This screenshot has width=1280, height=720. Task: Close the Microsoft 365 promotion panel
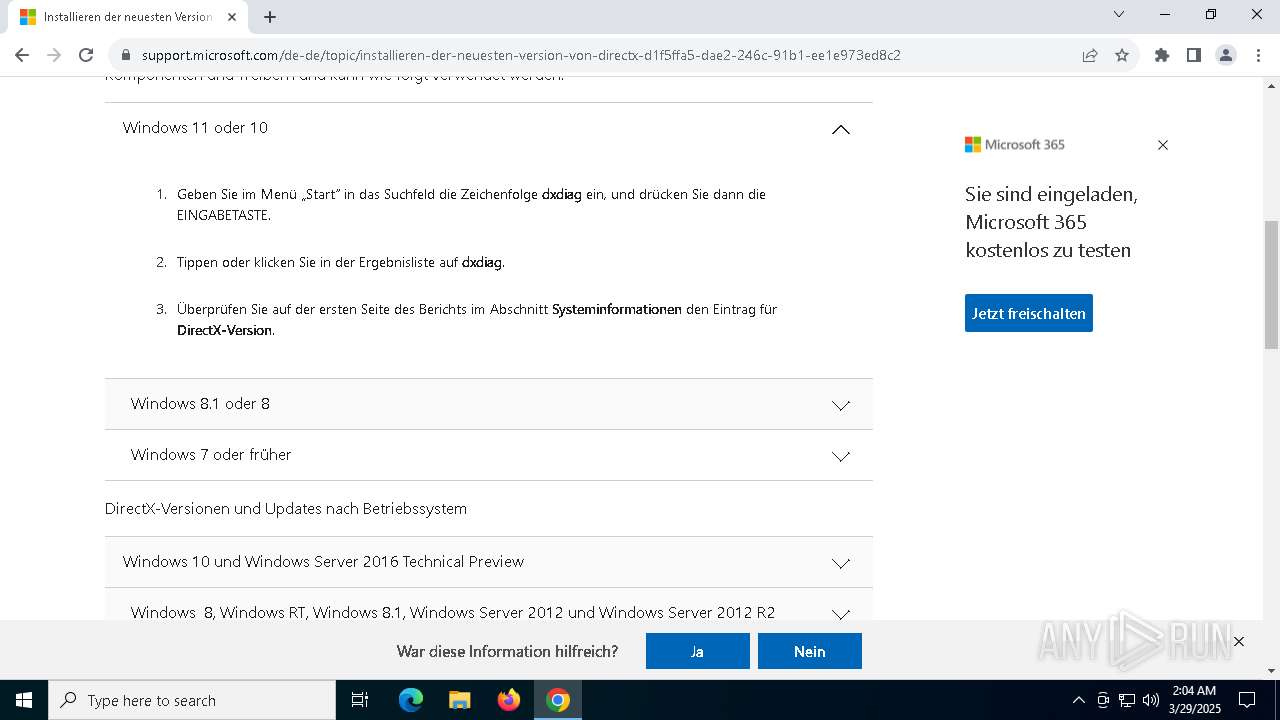click(x=1163, y=145)
